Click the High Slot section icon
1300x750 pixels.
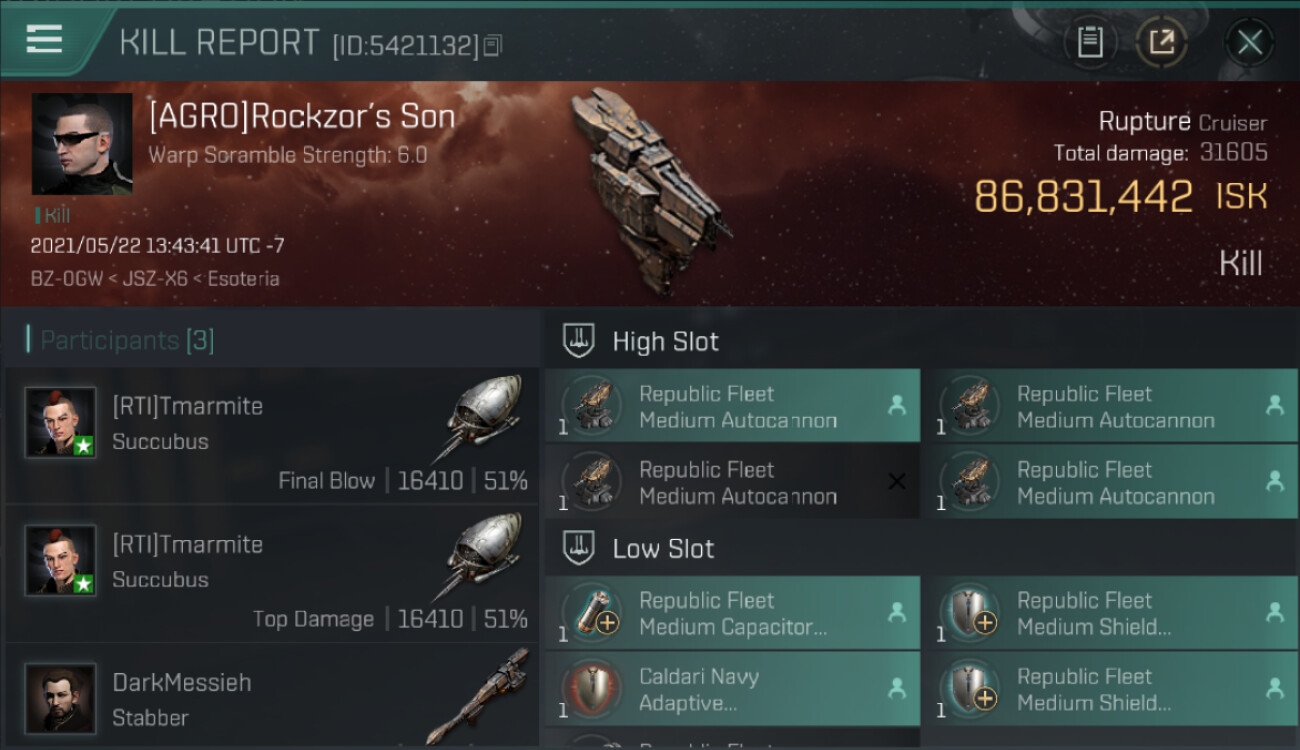(x=580, y=340)
